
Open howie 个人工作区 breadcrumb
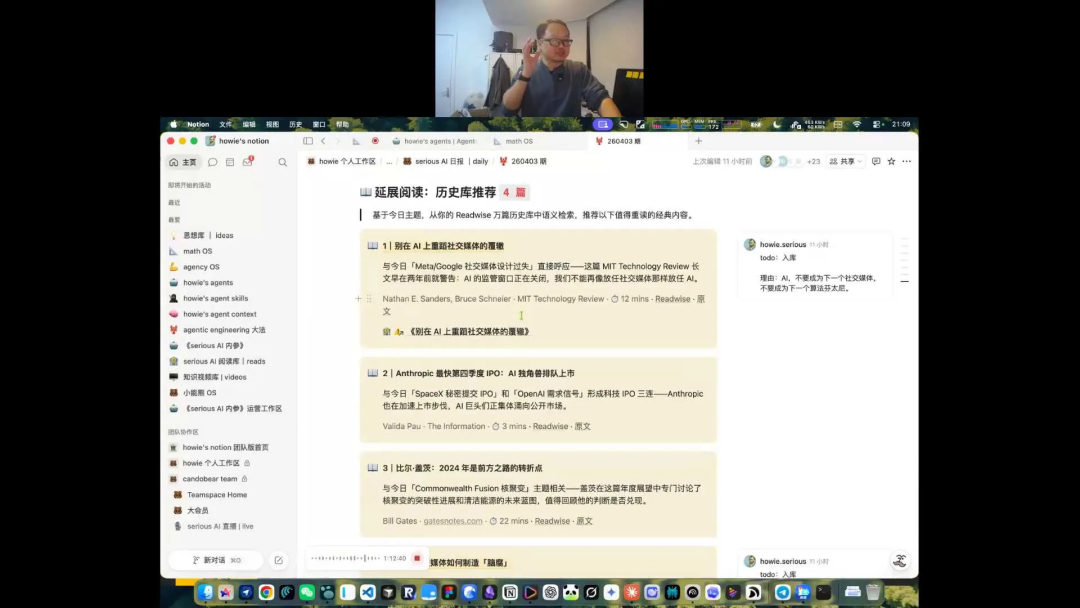click(341, 161)
